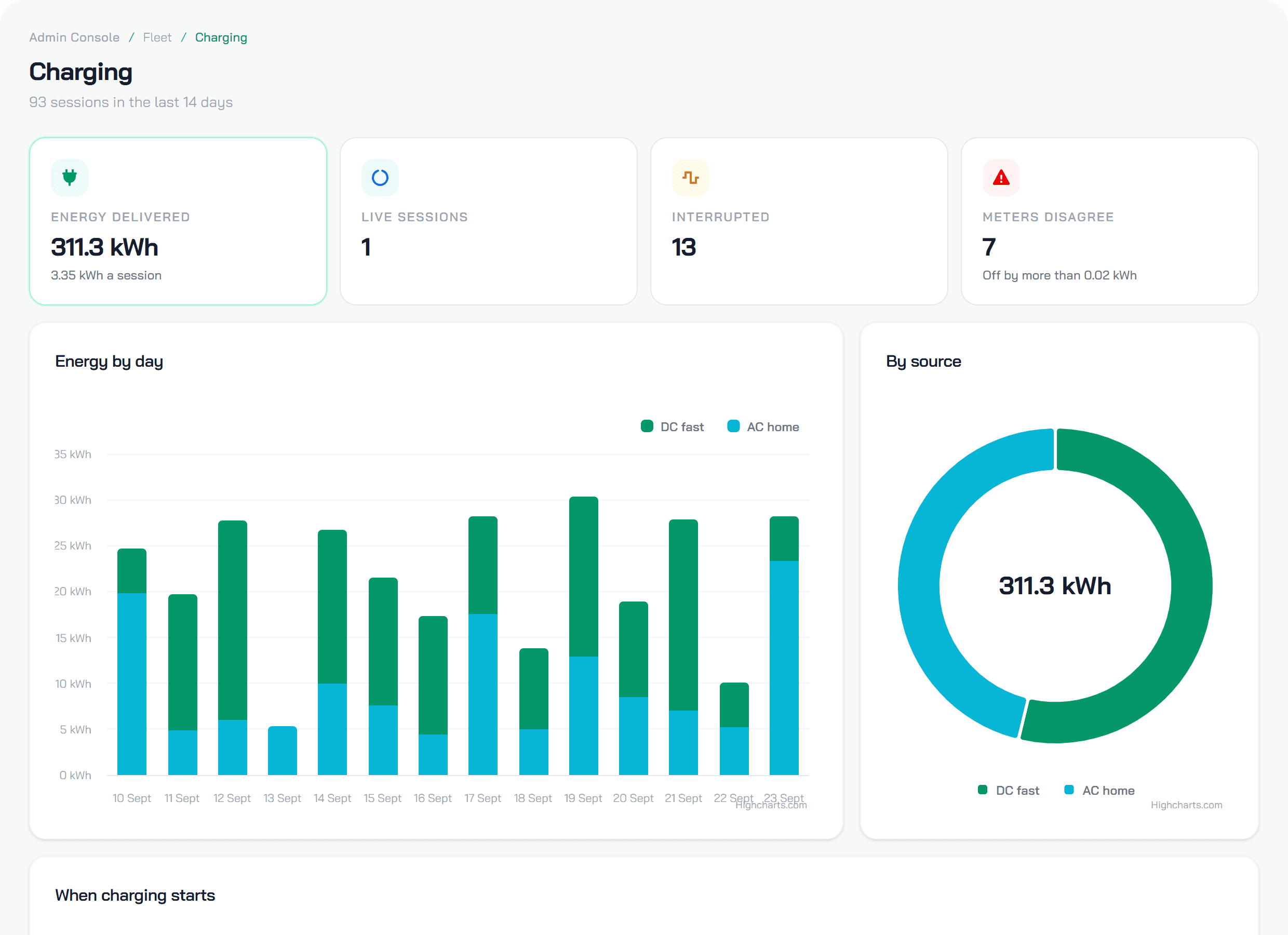Select the Meters Disagree card
Image resolution: width=1288 pixels, height=935 pixels.
point(1110,221)
